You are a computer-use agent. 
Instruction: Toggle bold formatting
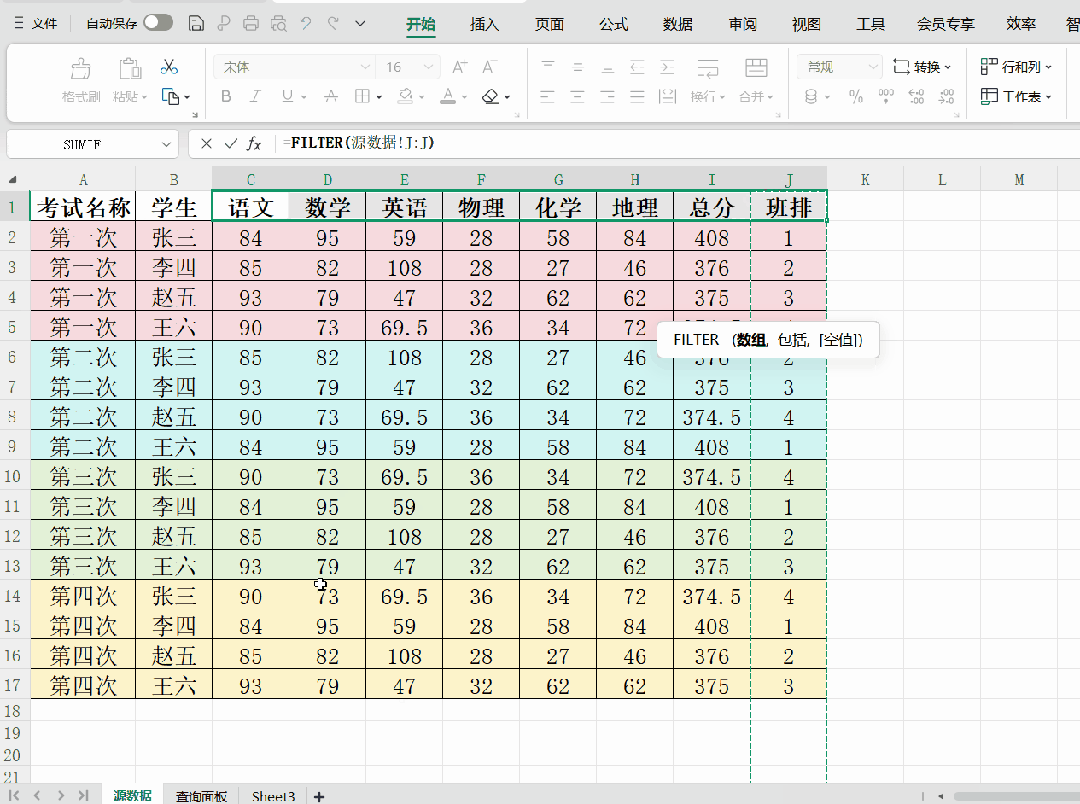pyautogui.click(x=226, y=96)
